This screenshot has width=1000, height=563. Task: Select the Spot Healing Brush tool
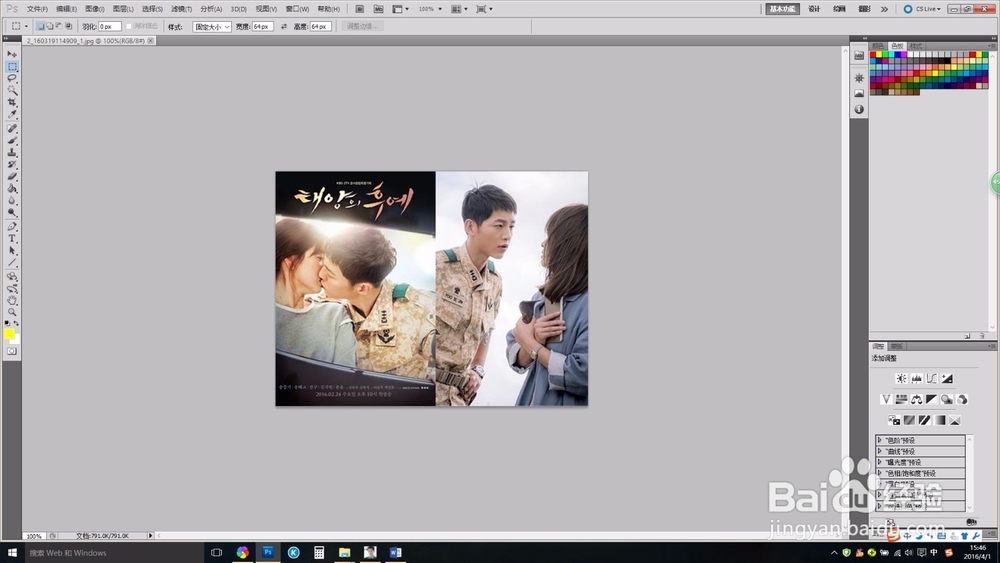pyautogui.click(x=12, y=128)
